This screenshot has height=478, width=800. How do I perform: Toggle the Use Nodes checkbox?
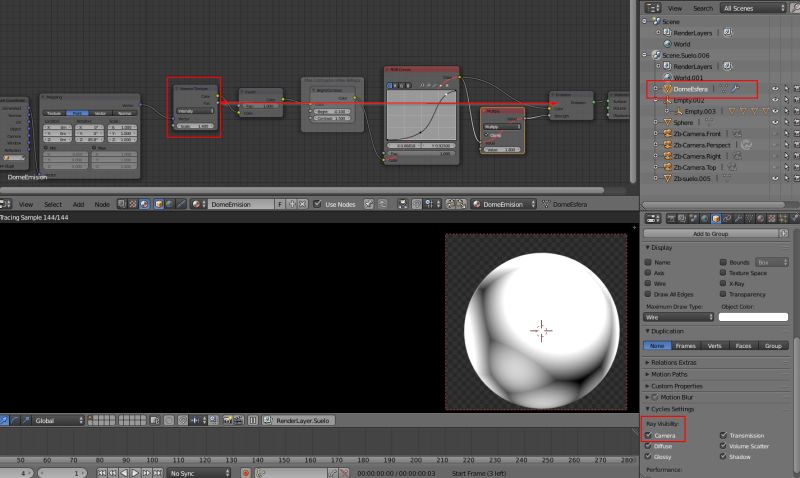317,204
